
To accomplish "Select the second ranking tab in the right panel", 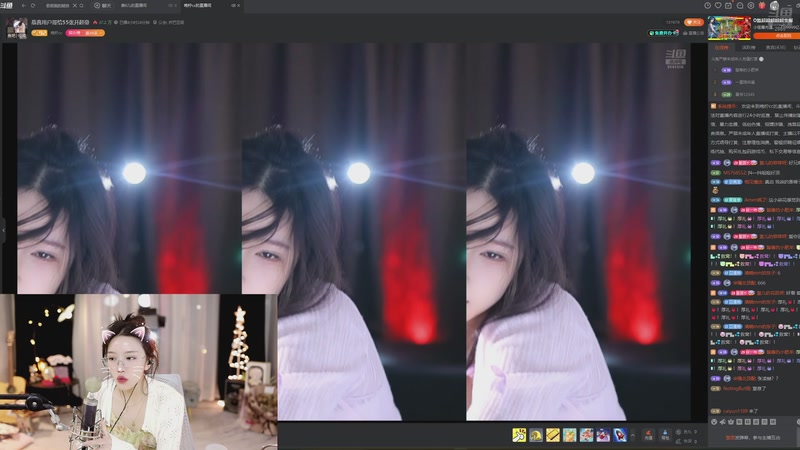I will [x=748, y=47].
